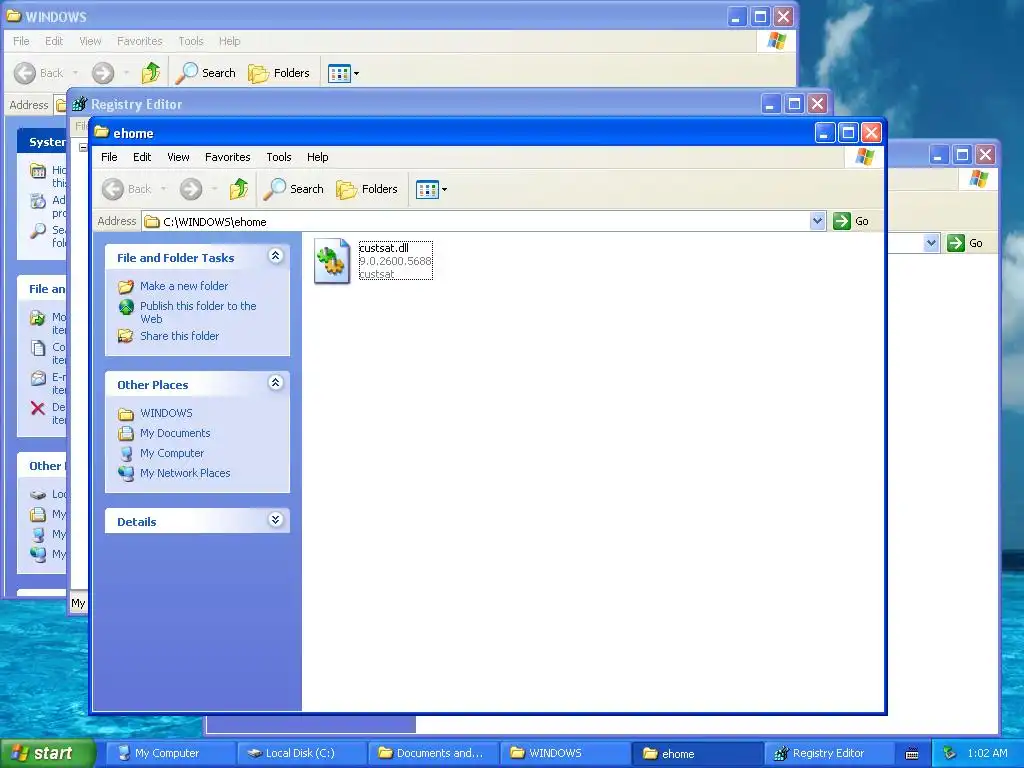This screenshot has width=1024, height=768.
Task: Click Make a new folder link
Action: pyautogui.click(x=184, y=286)
